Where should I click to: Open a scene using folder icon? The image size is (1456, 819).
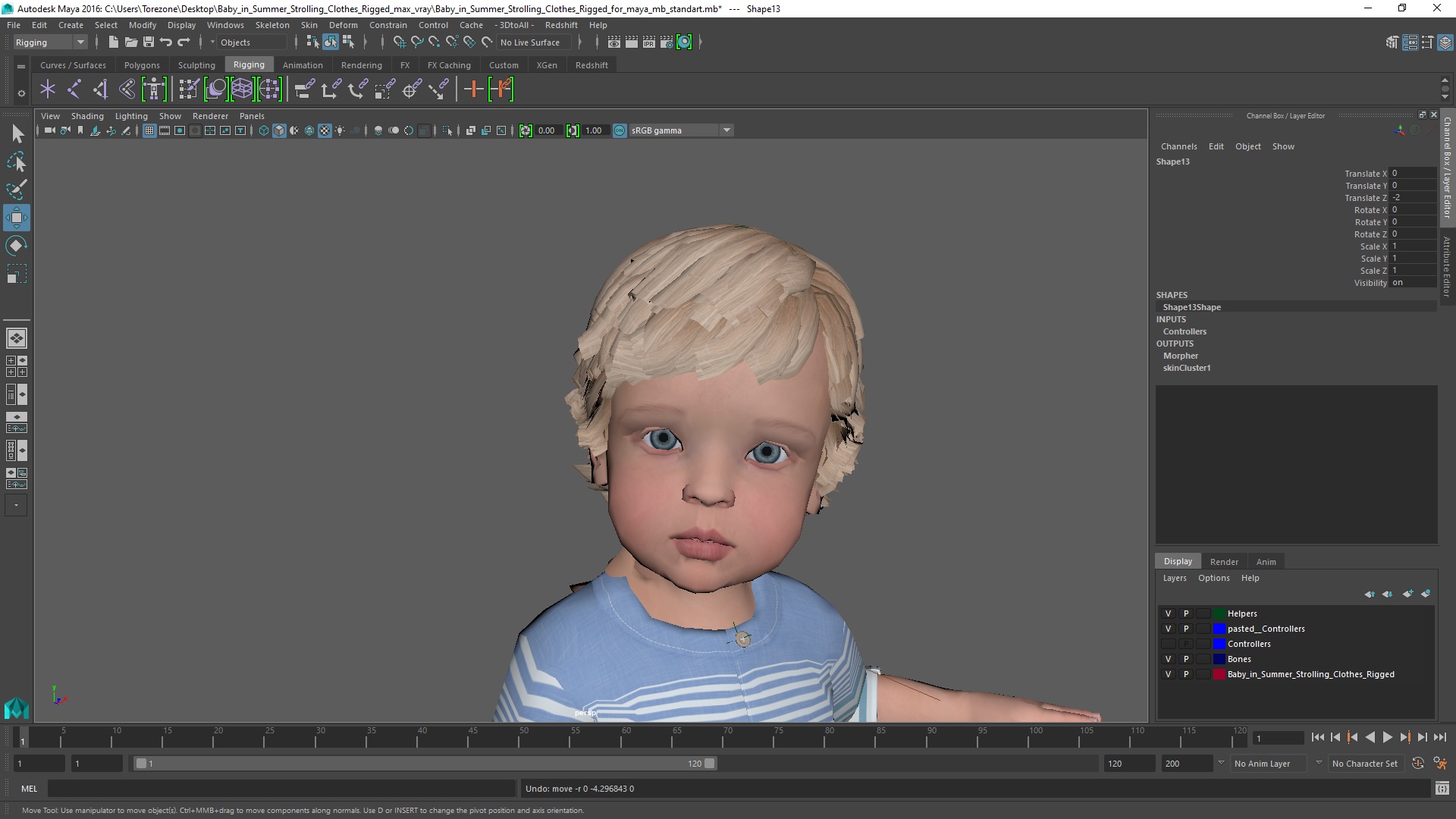point(131,42)
